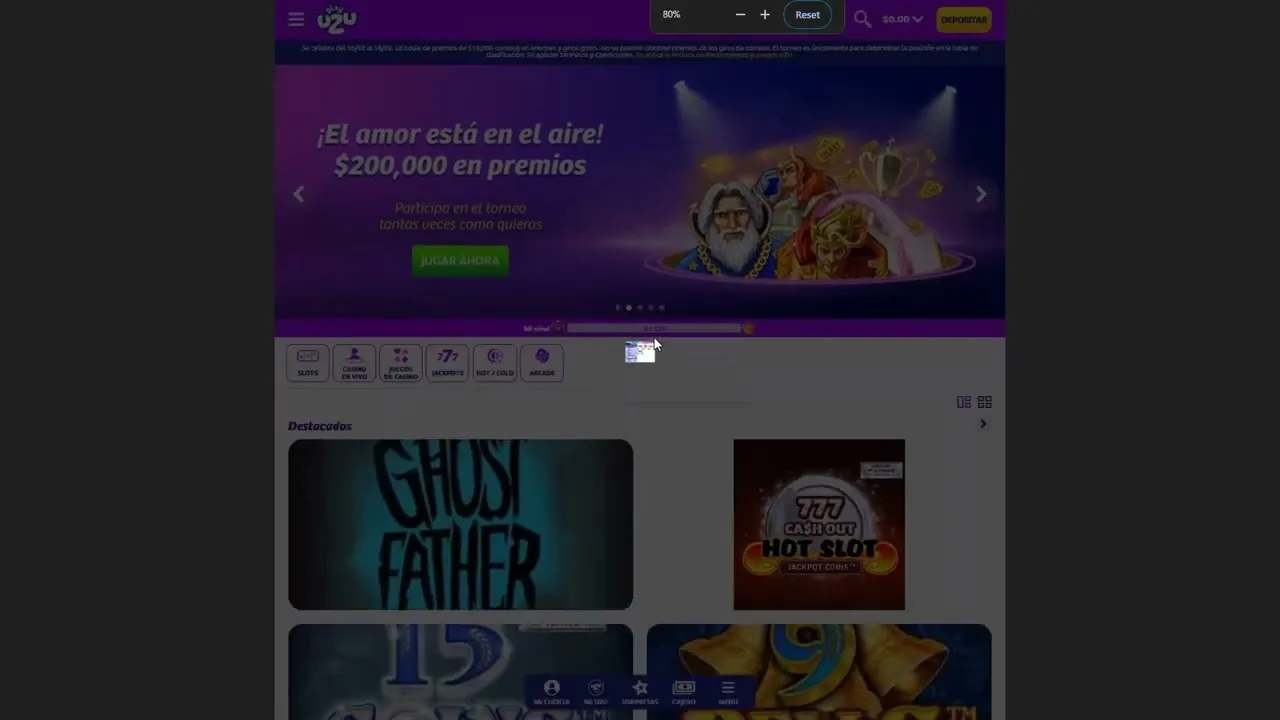Open the 777 Cash Out Hot Slot game
The width and height of the screenshot is (1280, 720).
pyautogui.click(x=819, y=525)
